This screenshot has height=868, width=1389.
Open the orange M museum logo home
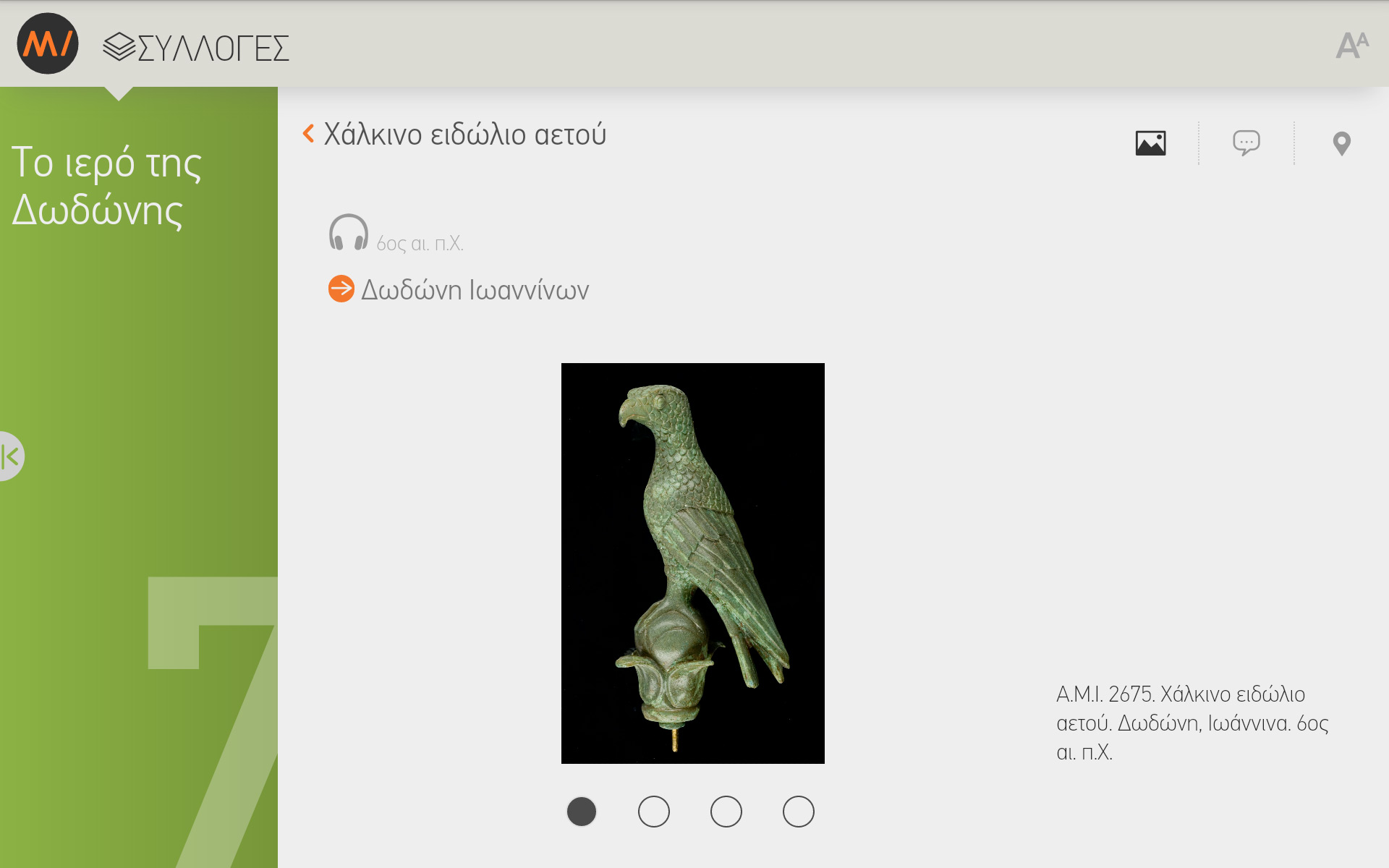48,43
